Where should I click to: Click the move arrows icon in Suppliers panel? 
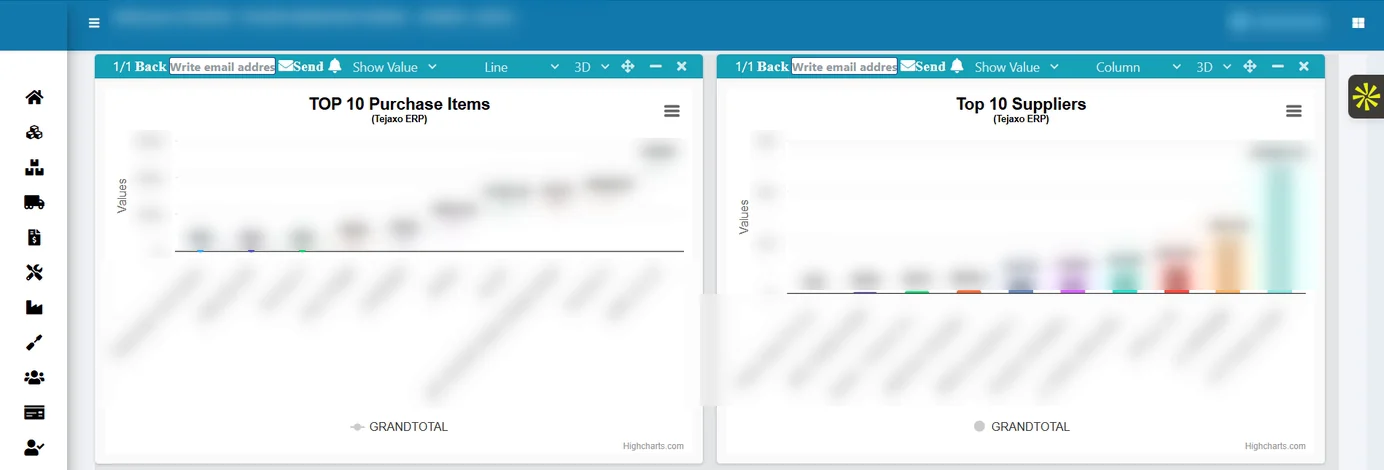tap(1250, 66)
